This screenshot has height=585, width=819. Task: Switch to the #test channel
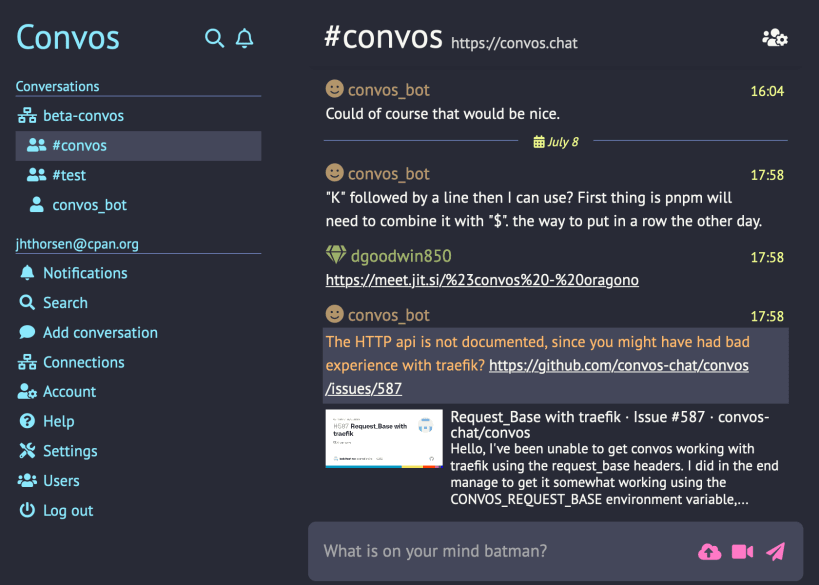pos(138,175)
